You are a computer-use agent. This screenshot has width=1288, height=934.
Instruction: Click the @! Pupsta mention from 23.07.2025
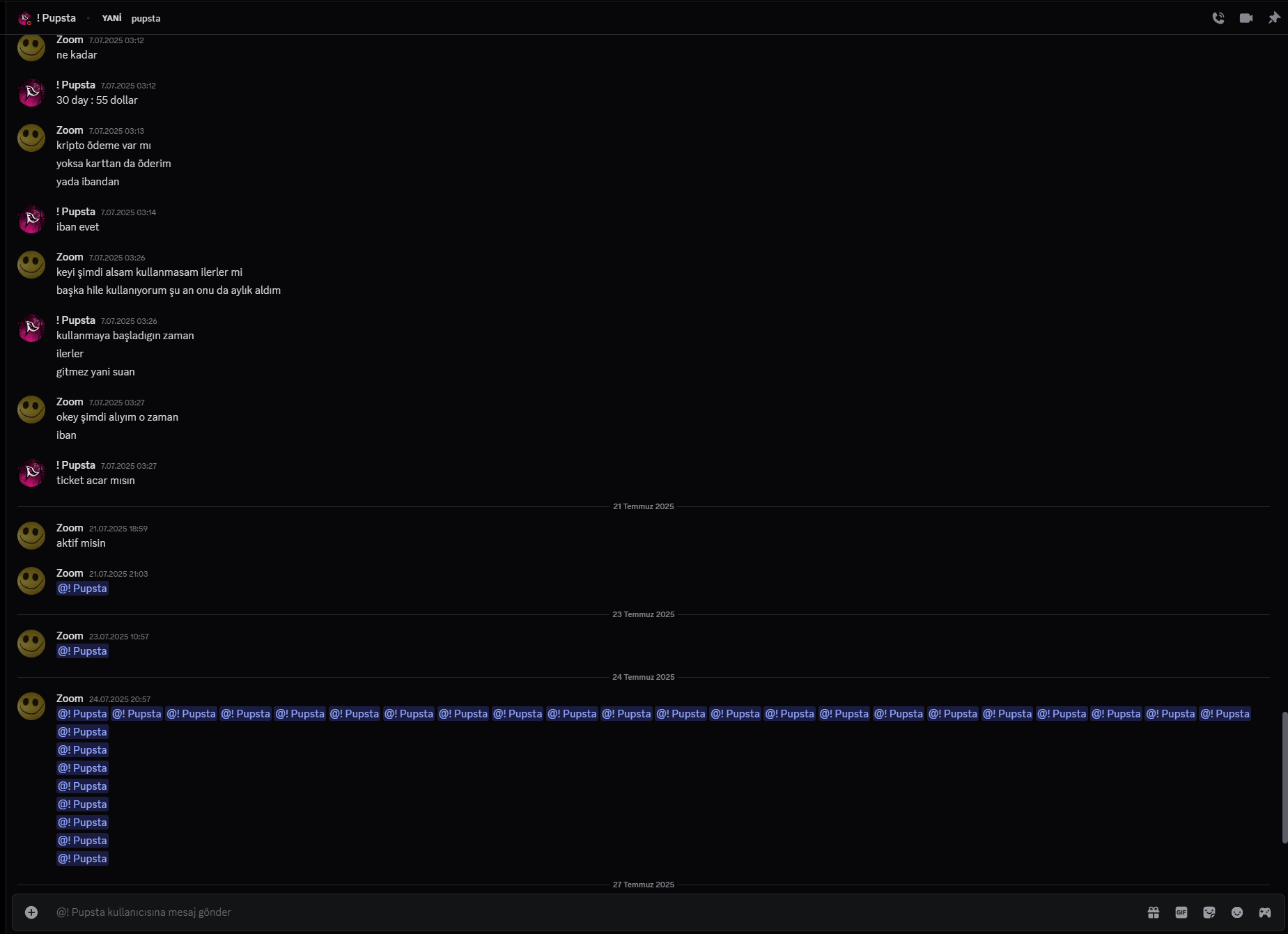pos(82,651)
